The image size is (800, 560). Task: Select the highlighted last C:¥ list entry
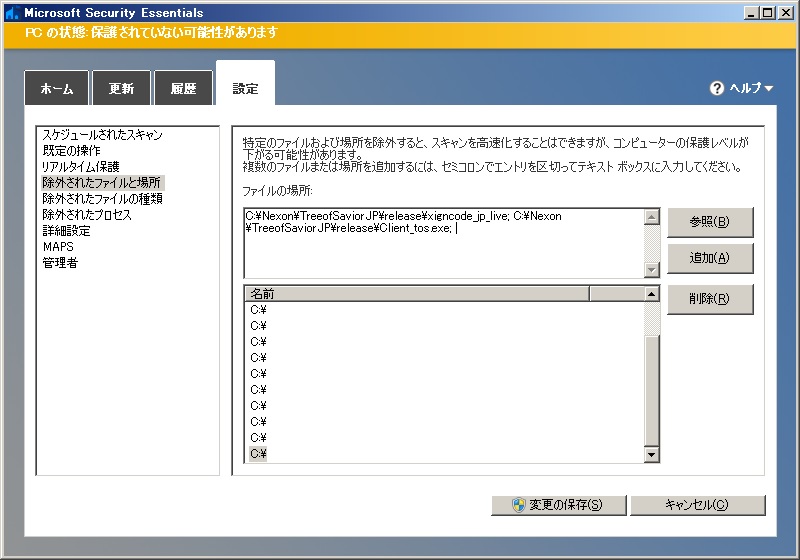tap(258, 453)
